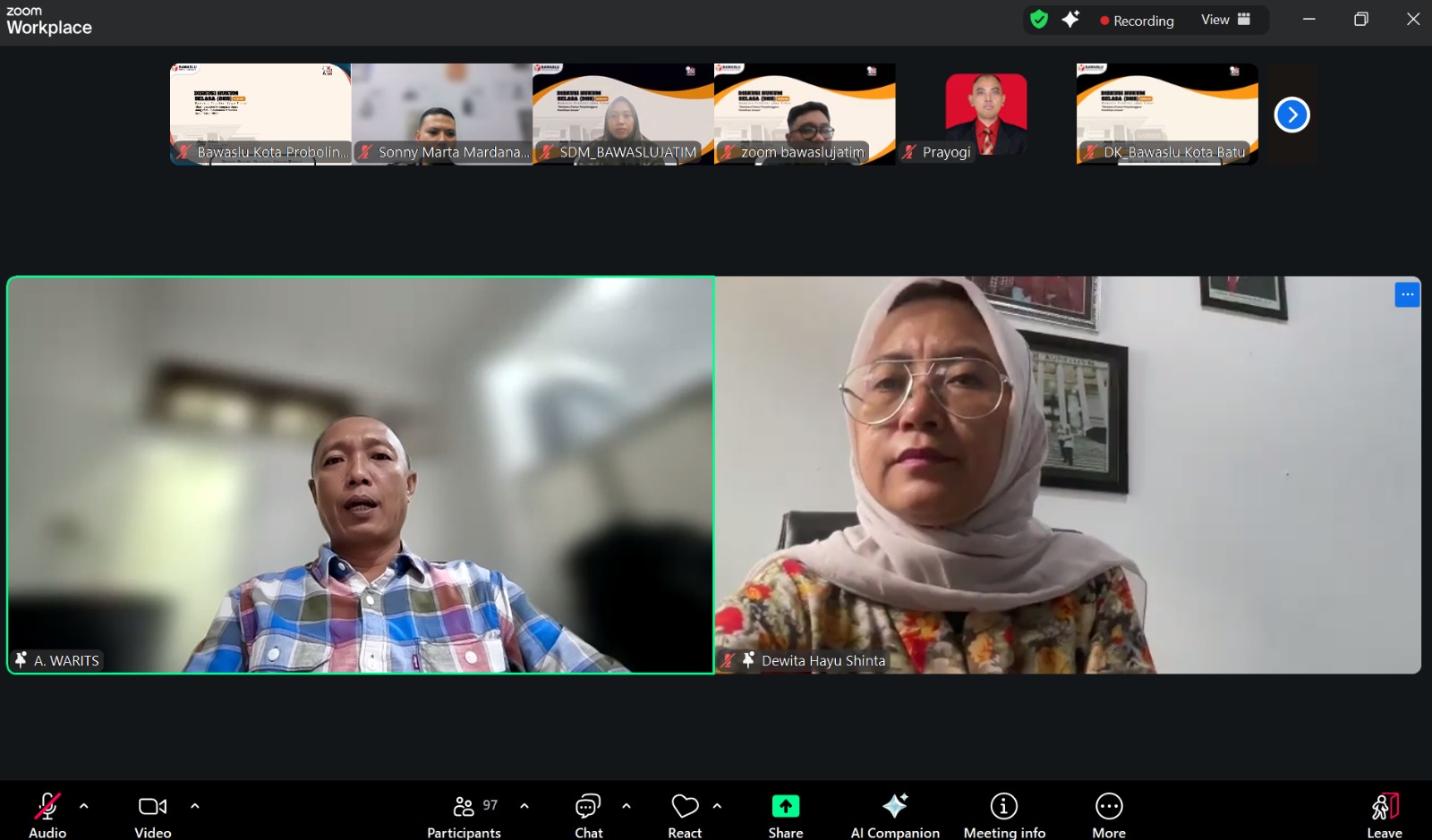Image resolution: width=1432 pixels, height=840 pixels.
Task: Click muted mic icon on Prayogi thumbnail
Action: 909,152
